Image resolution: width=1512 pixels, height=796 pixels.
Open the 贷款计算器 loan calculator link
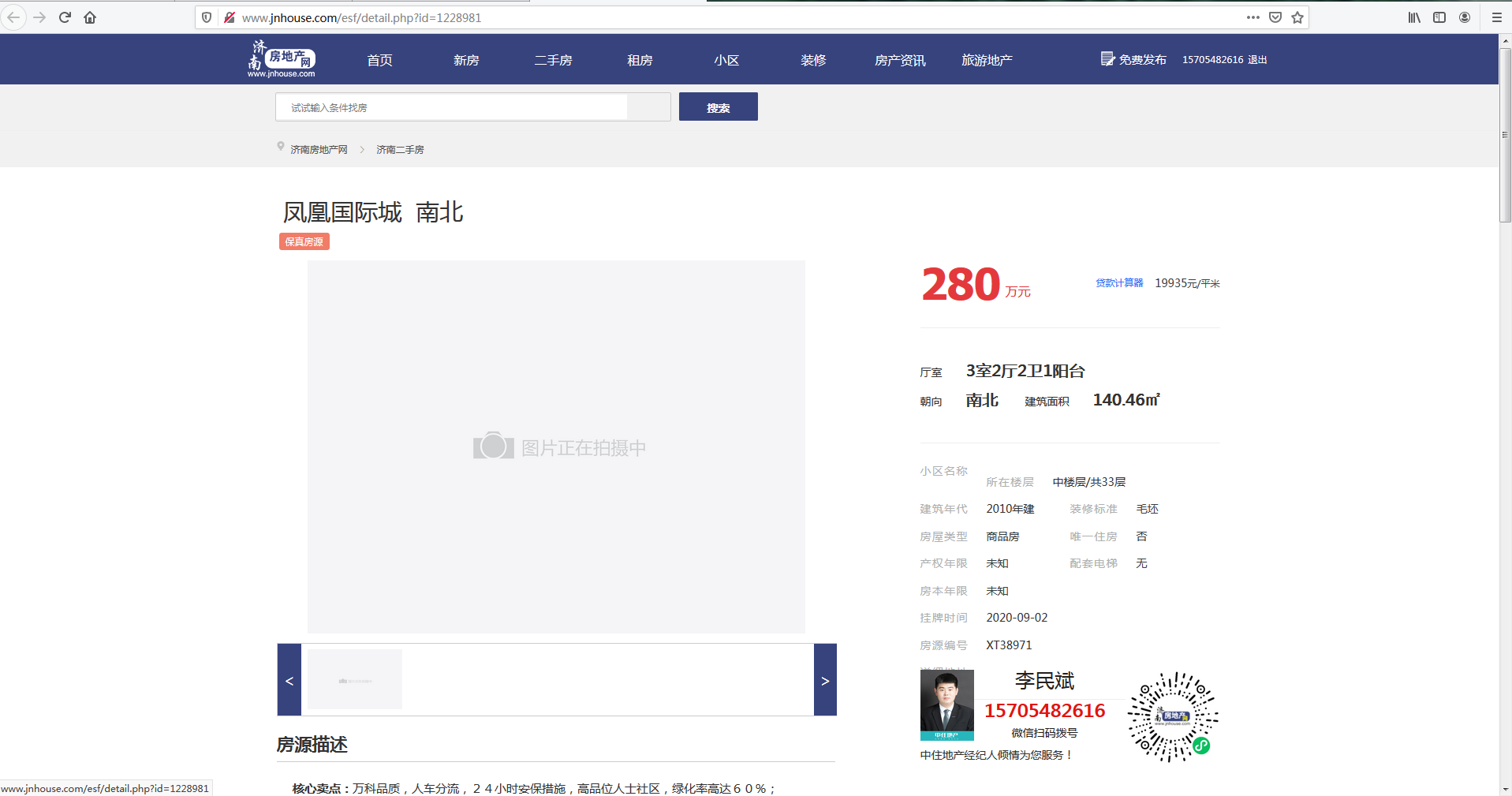[1118, 283]
